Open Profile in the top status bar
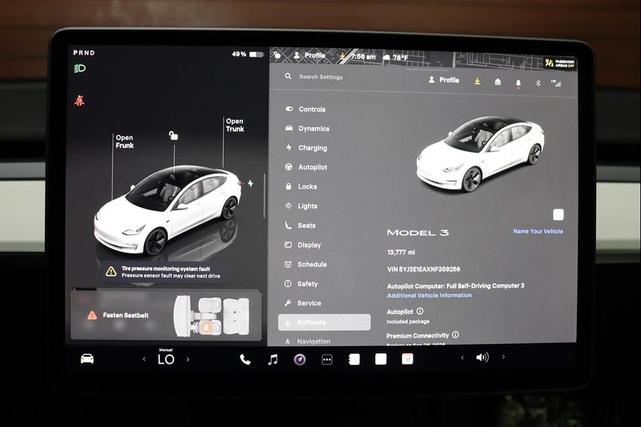The width and height of the screenshot is (641, 427). click(309, 56)
